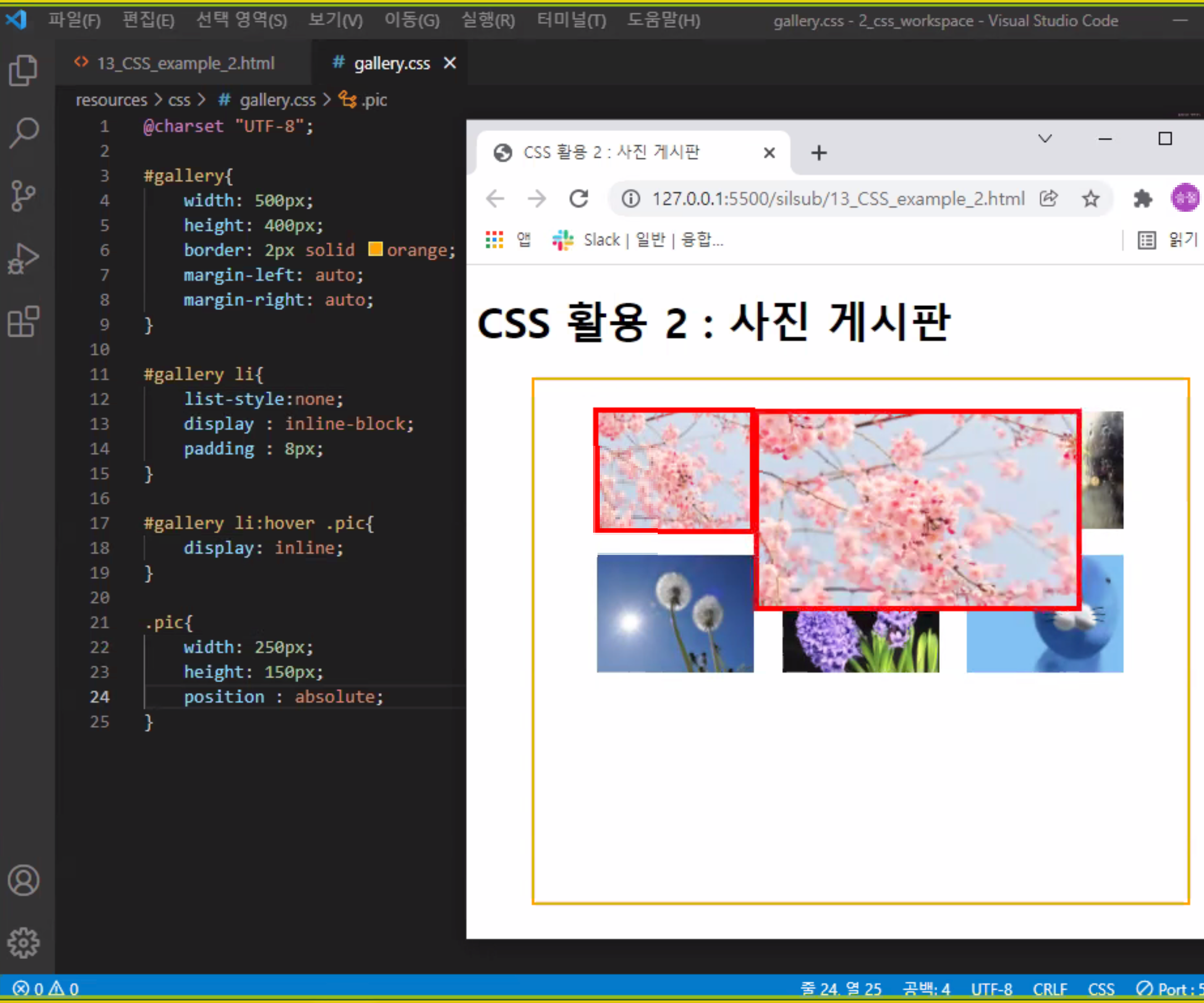
Task: Open the Chrome extensions puzzle icon
Action: click(1142, 199)
